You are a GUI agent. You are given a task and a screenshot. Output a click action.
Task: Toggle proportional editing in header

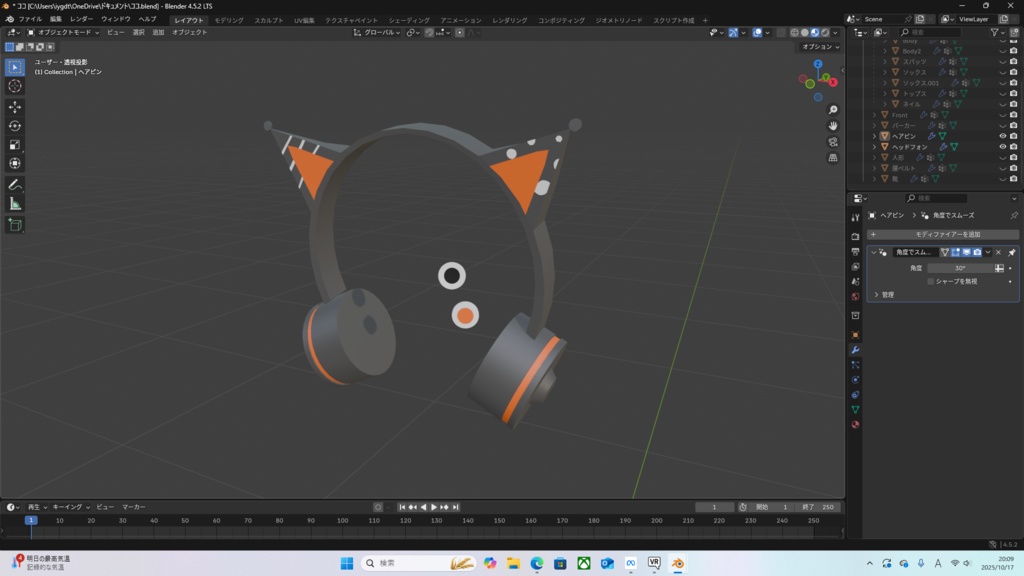460,33
